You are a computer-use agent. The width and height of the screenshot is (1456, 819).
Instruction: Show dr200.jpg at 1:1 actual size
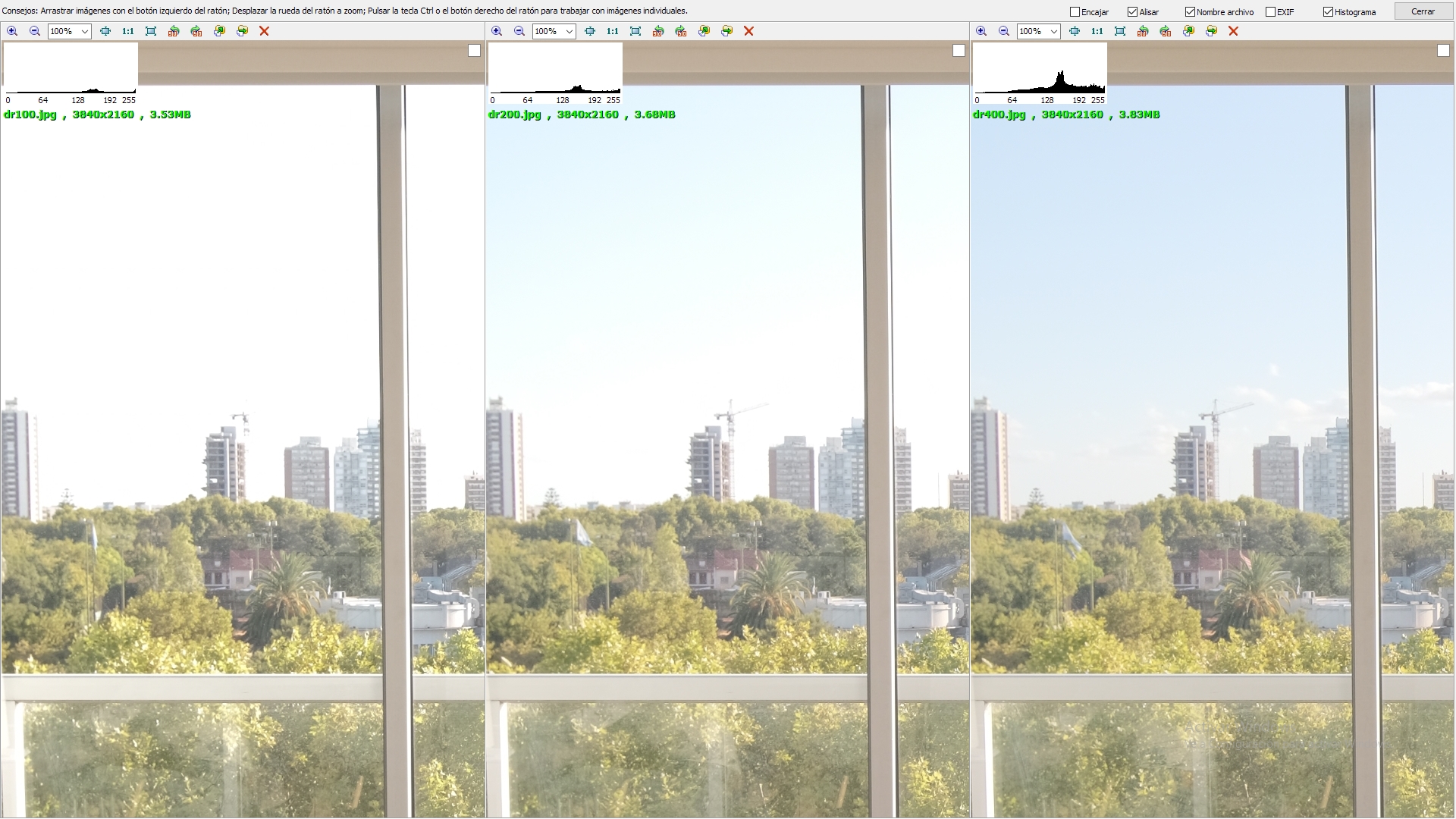[613, 31]
